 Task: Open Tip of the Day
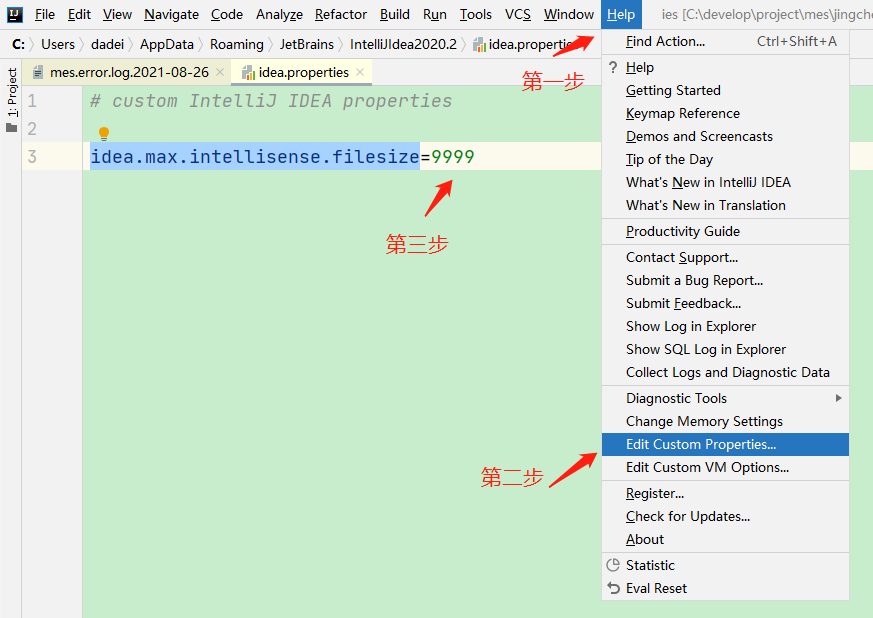pos(725,159)
